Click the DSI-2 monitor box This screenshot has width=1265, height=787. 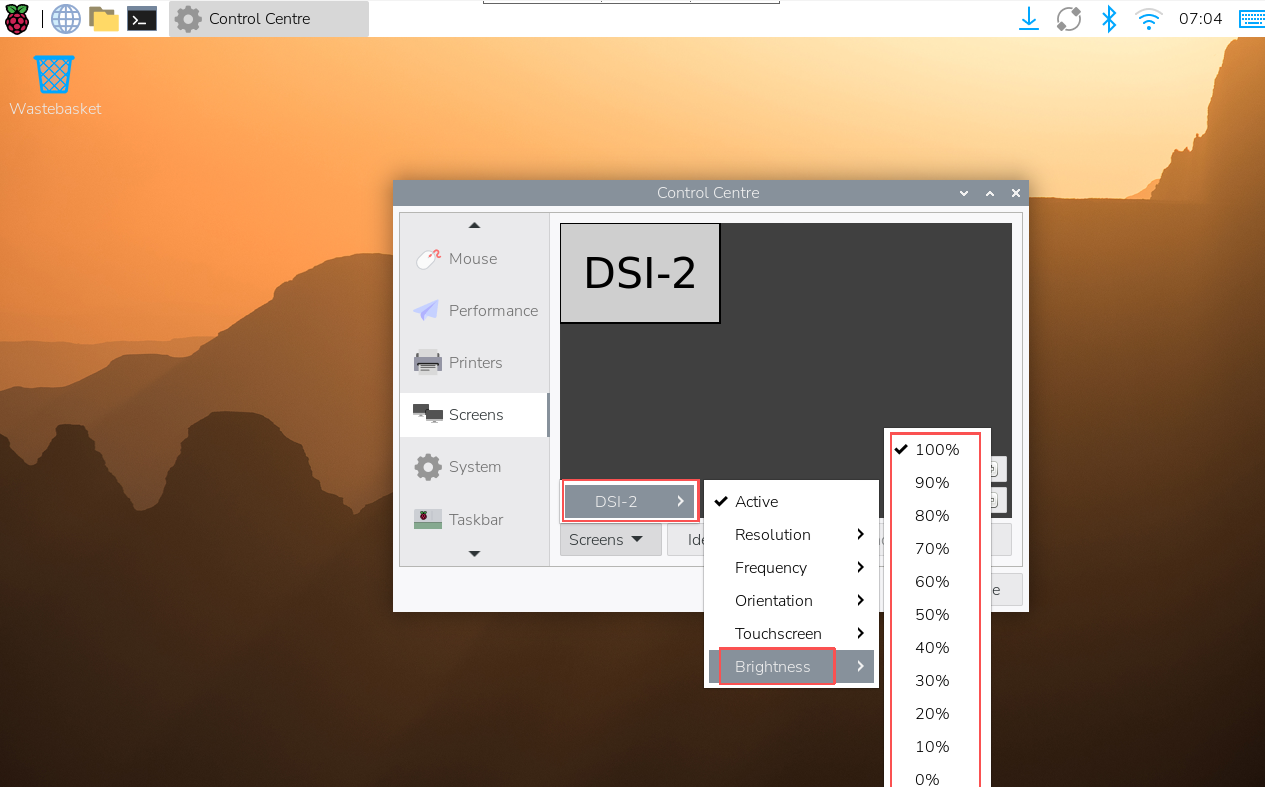640,273
